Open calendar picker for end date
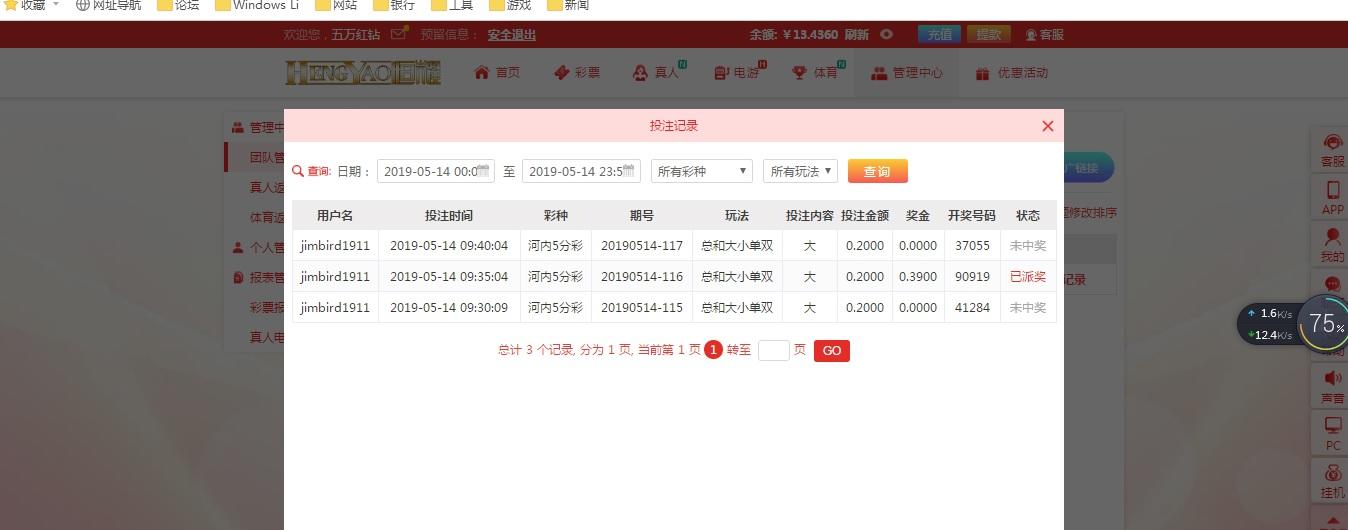This screenshot has width=1348, height=530. [x=630, y=171]
